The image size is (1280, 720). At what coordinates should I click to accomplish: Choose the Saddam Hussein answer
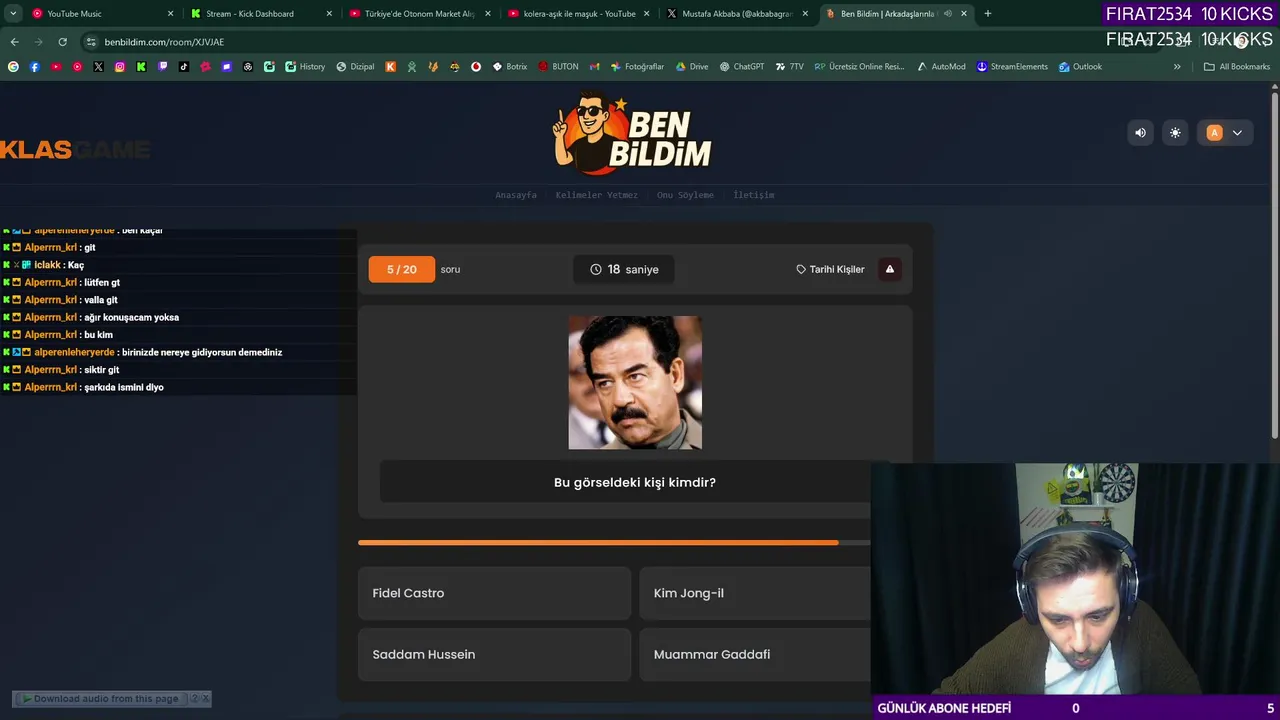494,654
